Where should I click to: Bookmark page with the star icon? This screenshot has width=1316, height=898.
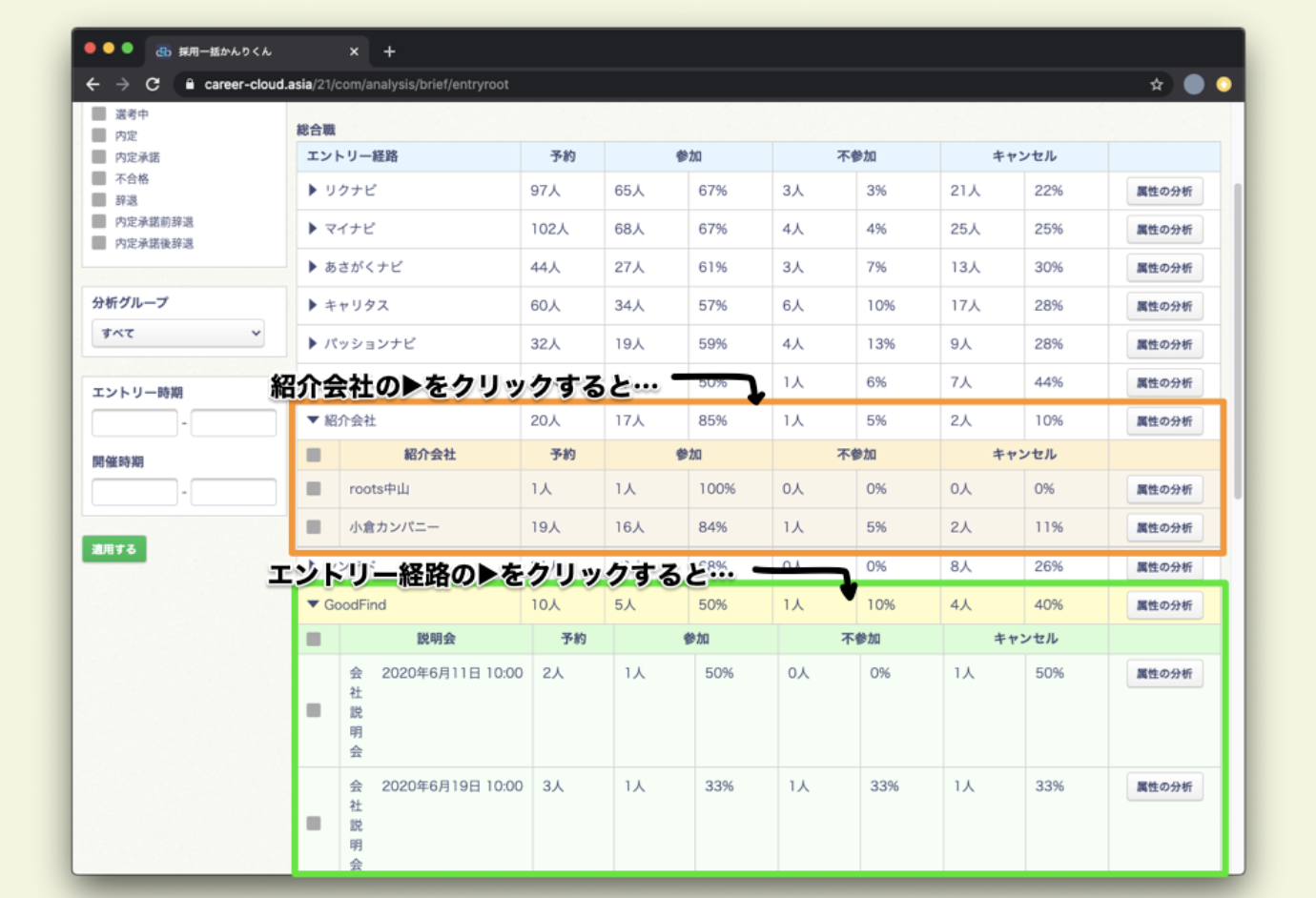click(1156, 84)
